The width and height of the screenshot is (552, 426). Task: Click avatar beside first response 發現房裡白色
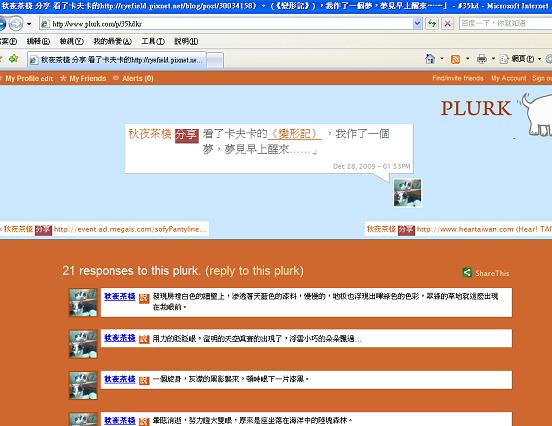coord(83,303)
